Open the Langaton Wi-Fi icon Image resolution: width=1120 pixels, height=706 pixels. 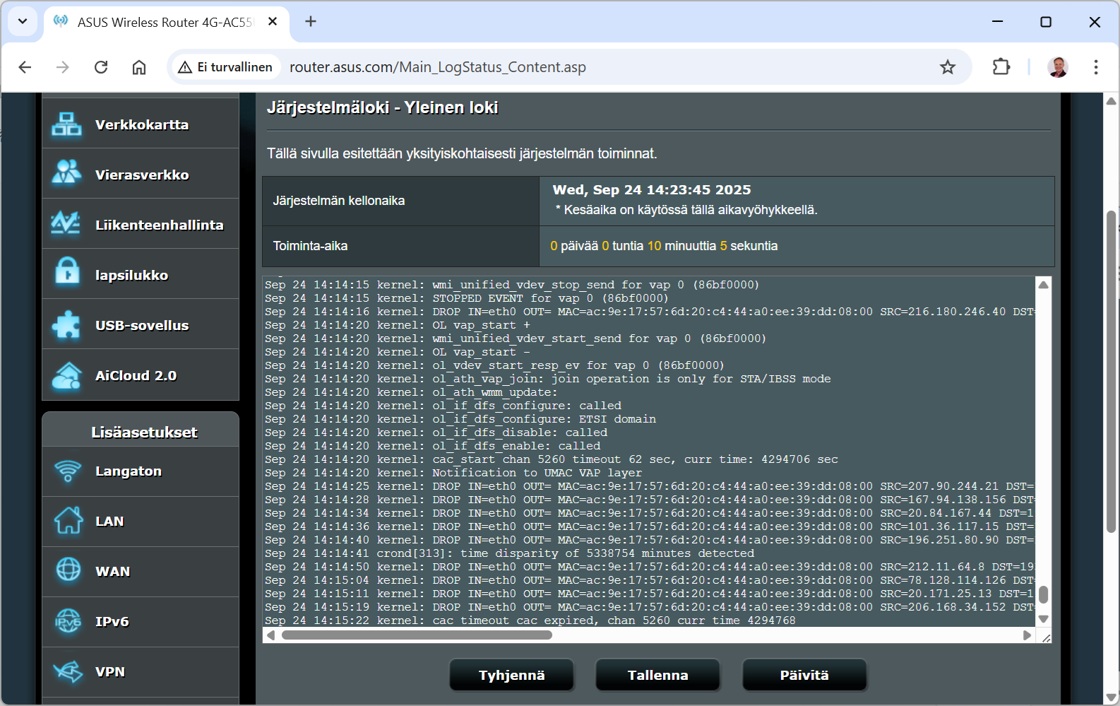pos(68,471)
